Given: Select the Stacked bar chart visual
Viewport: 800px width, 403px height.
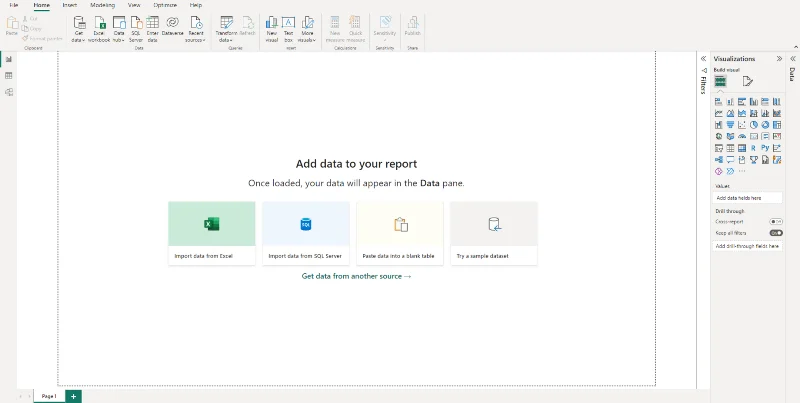Looking at the screenshot, I should tap(718, 102).
